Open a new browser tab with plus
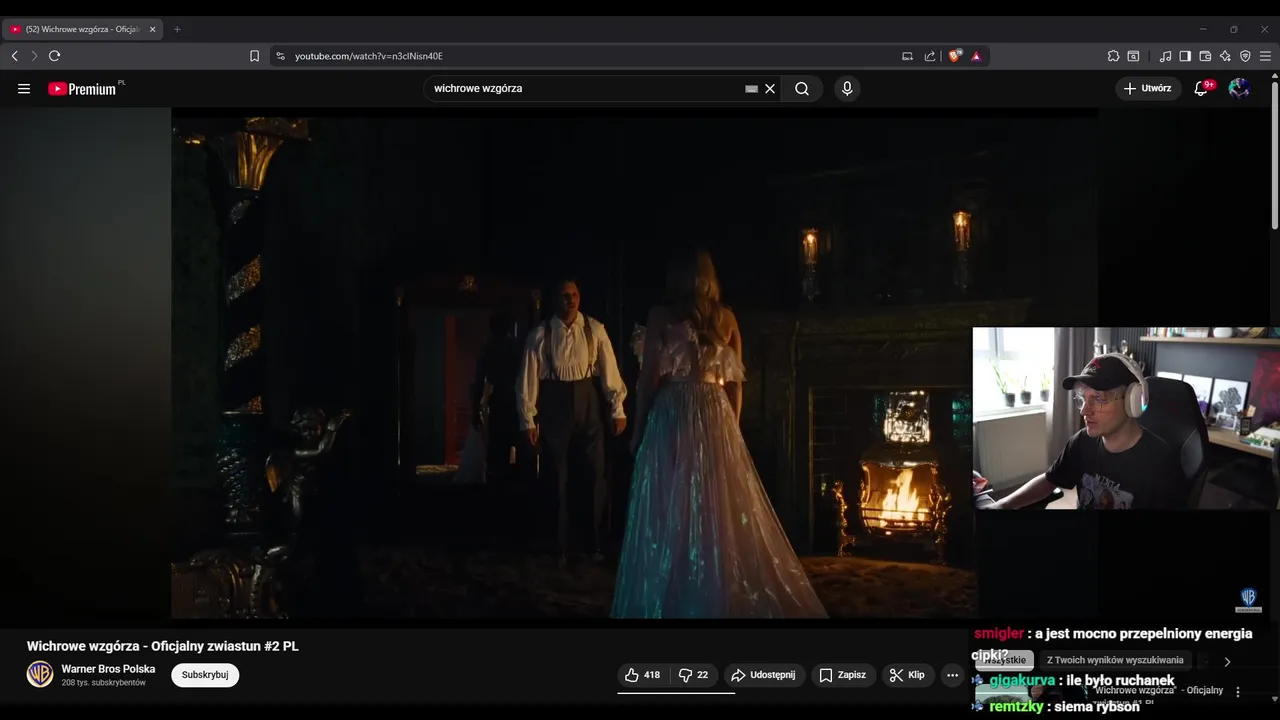This screenshot has width=1280, height=720. tap(177, 29)
